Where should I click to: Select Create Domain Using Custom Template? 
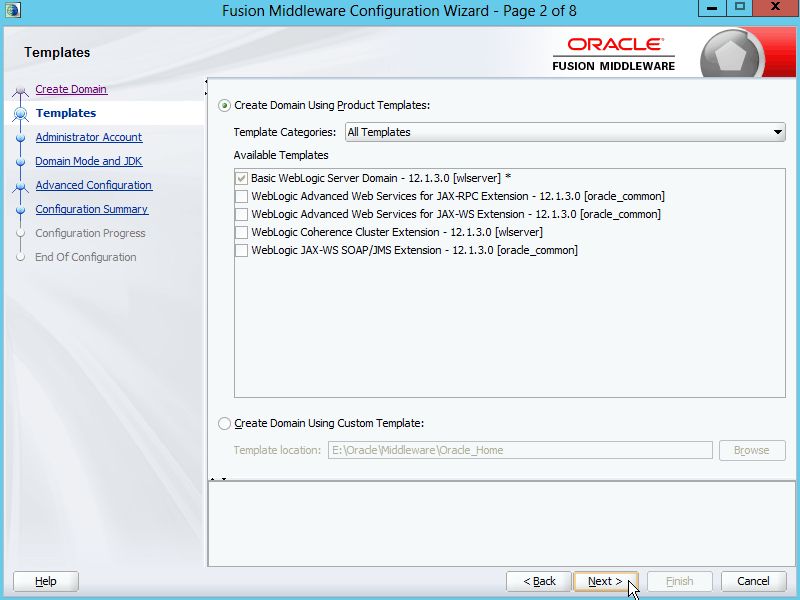tap(224, 423)
